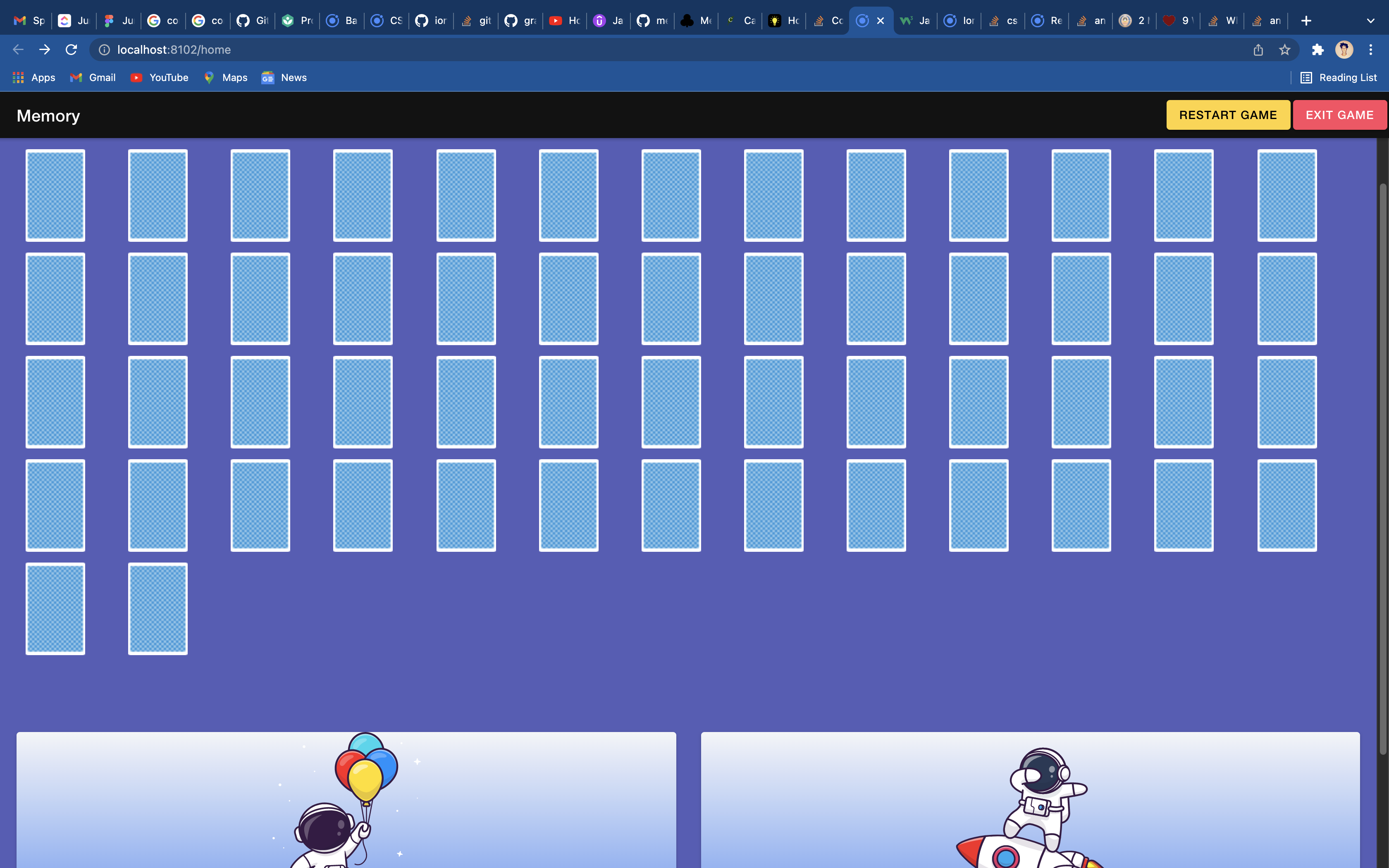Screen dimensions: 1389x868
Task: Switch to the Stack Overflow 'Wl' tab
Action: coord(1222,21)
